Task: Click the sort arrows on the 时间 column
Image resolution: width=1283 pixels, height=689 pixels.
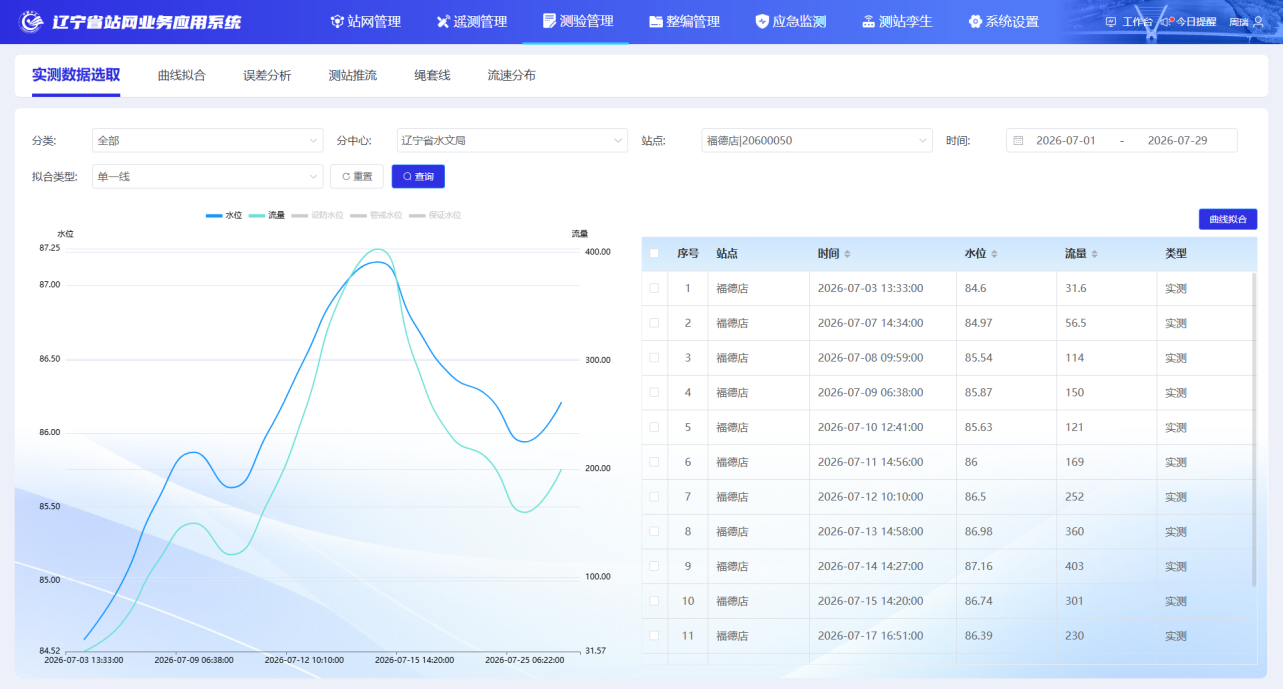Action: tap(848, 254)
